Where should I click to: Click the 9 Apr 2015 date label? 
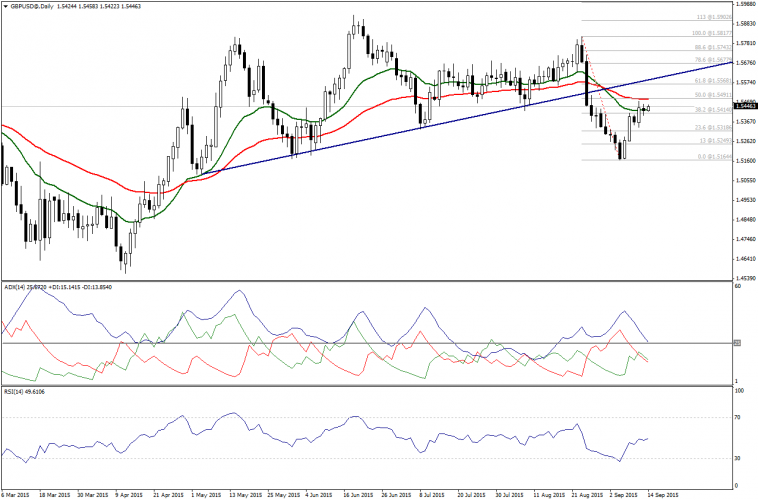click(130, 495)
